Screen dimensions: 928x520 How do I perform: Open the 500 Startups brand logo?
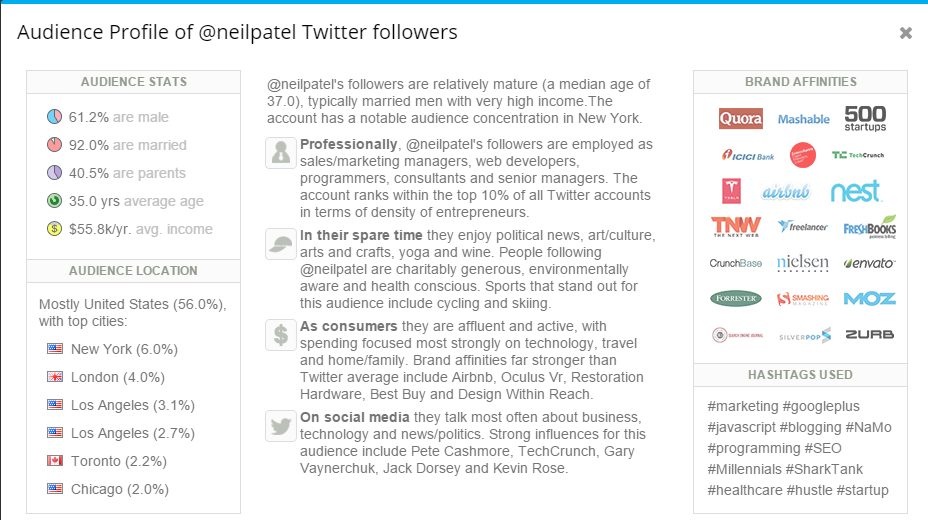coord(865,118)
